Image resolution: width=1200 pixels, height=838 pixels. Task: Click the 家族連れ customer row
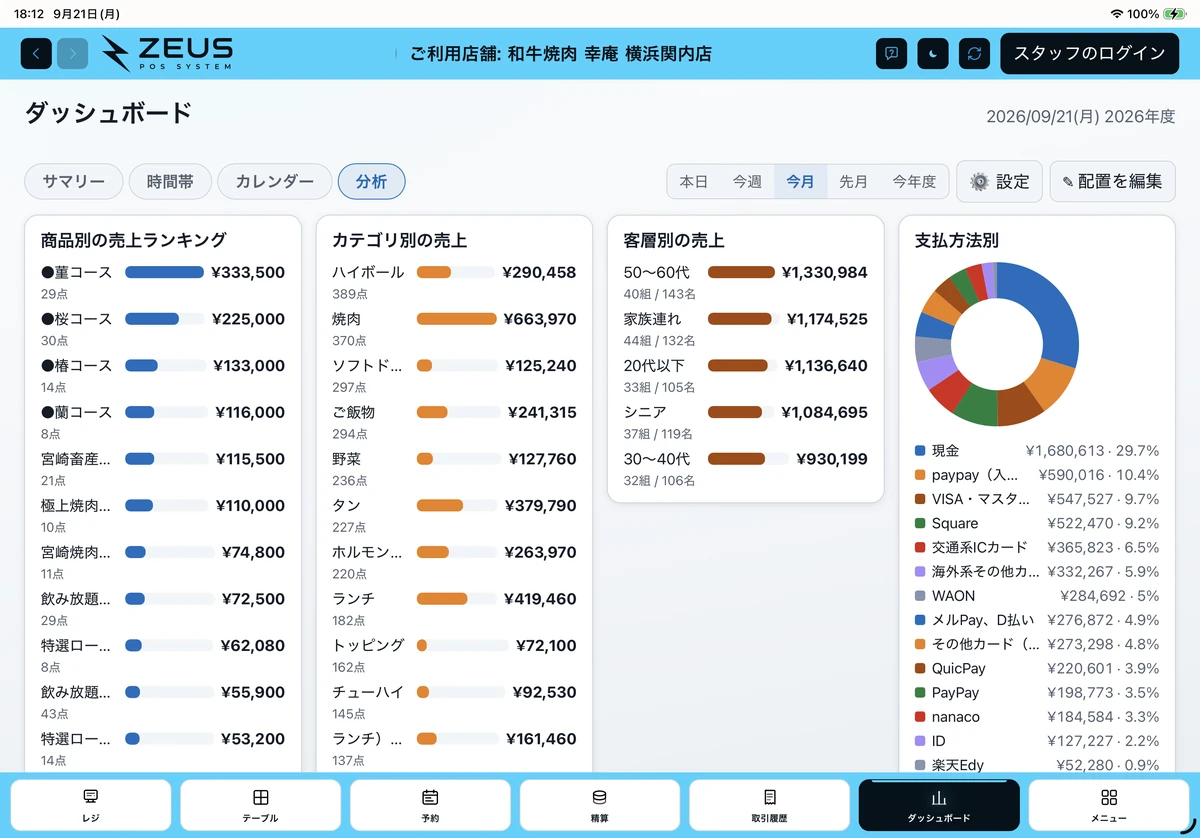[746, 327]
